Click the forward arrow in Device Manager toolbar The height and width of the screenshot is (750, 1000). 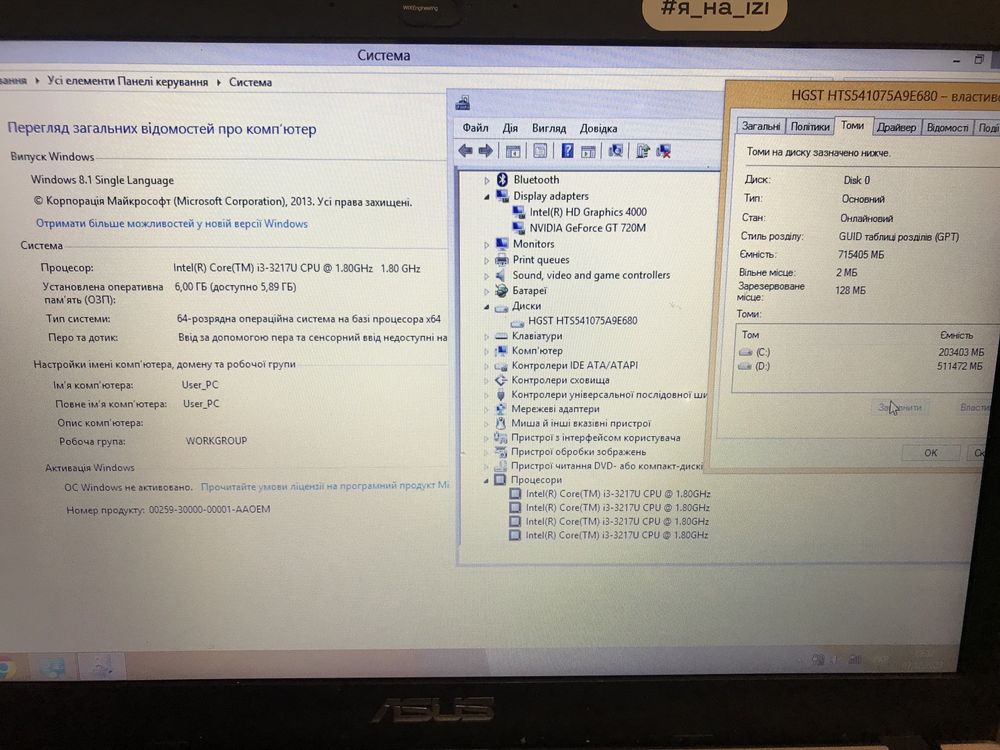click(x=485, y=151)
